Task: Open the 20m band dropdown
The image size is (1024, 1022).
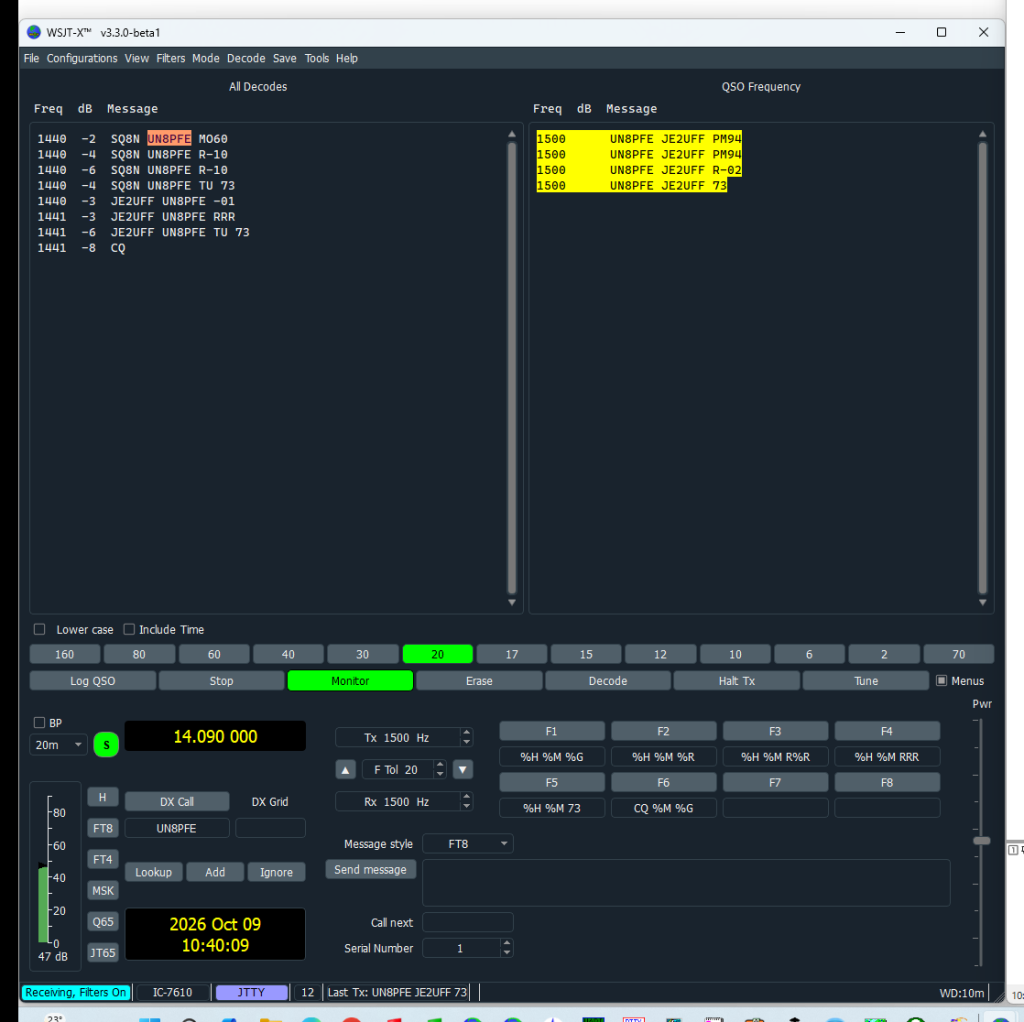Action: (x=58, y=744)
